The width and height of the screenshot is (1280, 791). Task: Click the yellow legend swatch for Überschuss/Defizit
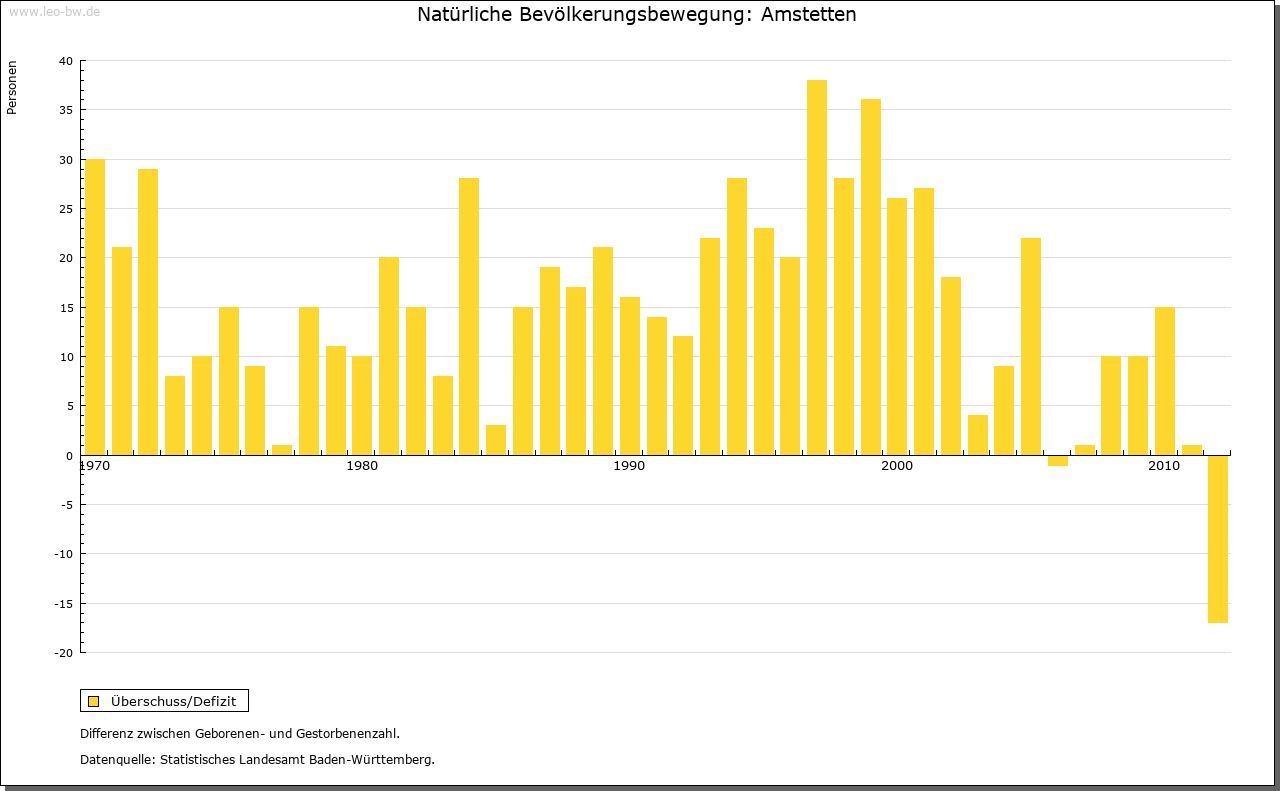pyautogui.click(x=93, y=701)
